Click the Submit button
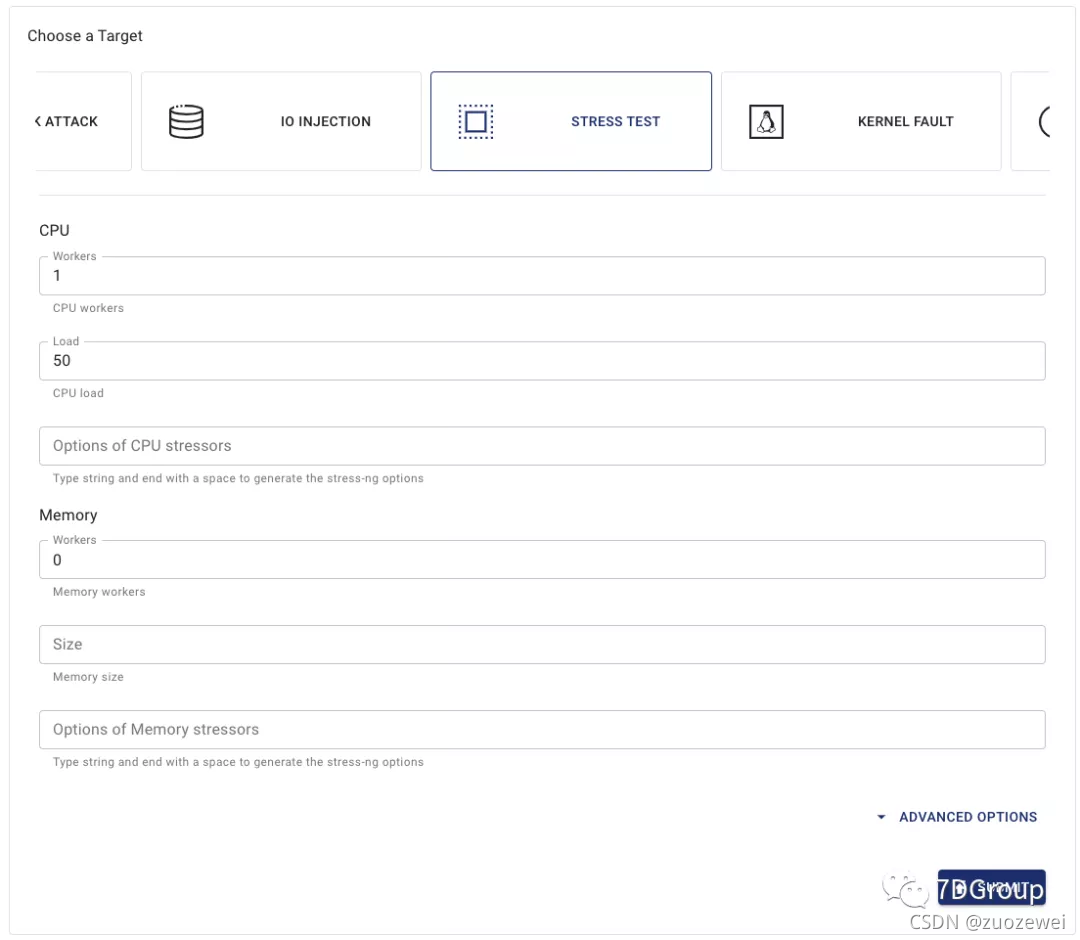 coord(991,887)
